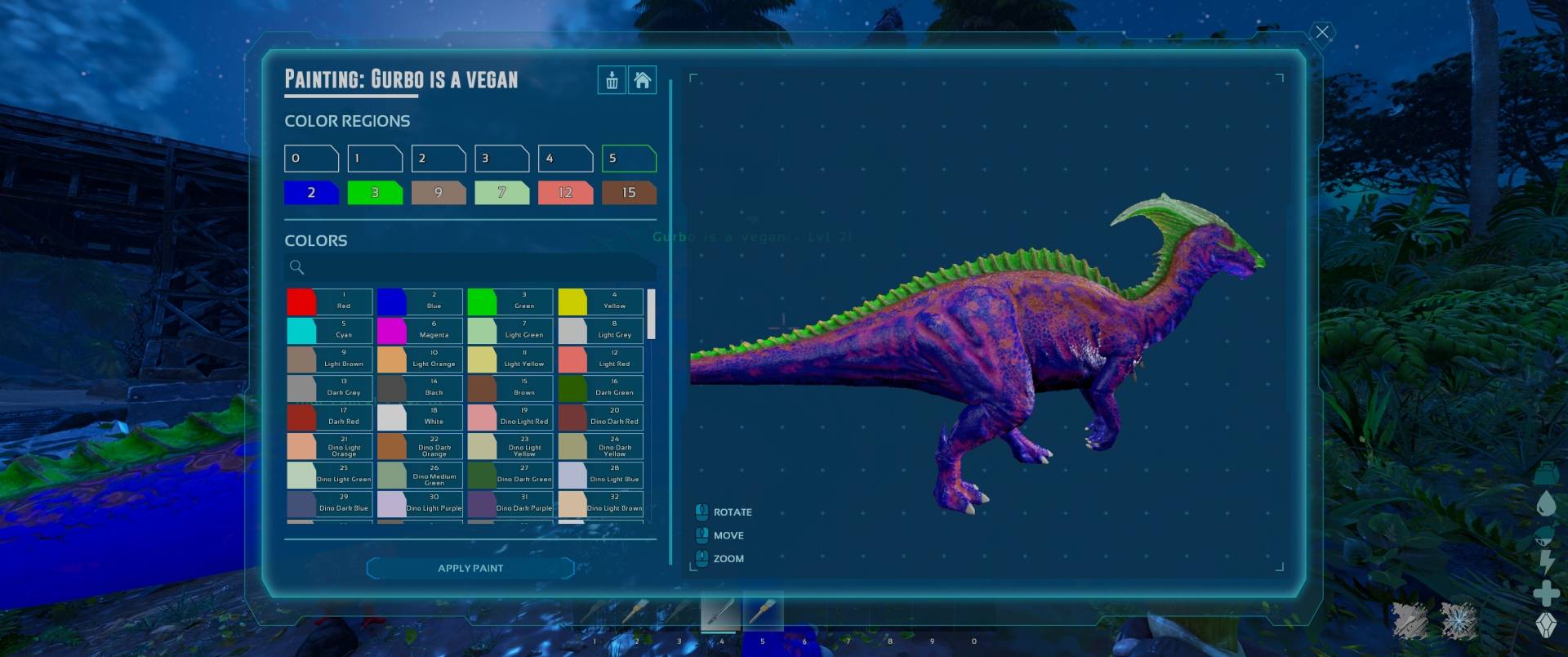Select the paintbrush in hotbar slot 2
Screen dimensions: 1568x657
pos(636,612)
